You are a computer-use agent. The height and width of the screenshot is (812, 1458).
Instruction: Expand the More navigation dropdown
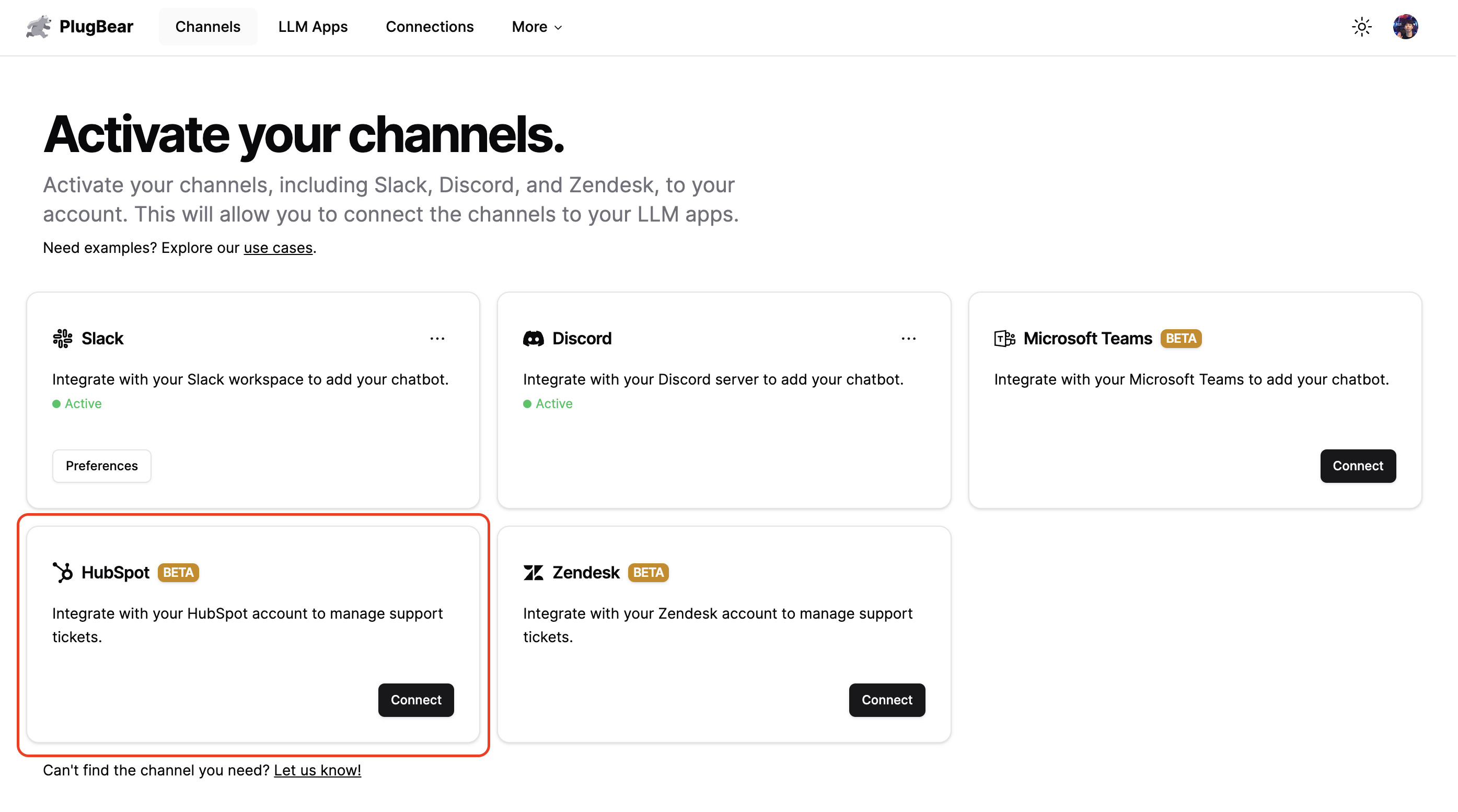tap(536, 27)
